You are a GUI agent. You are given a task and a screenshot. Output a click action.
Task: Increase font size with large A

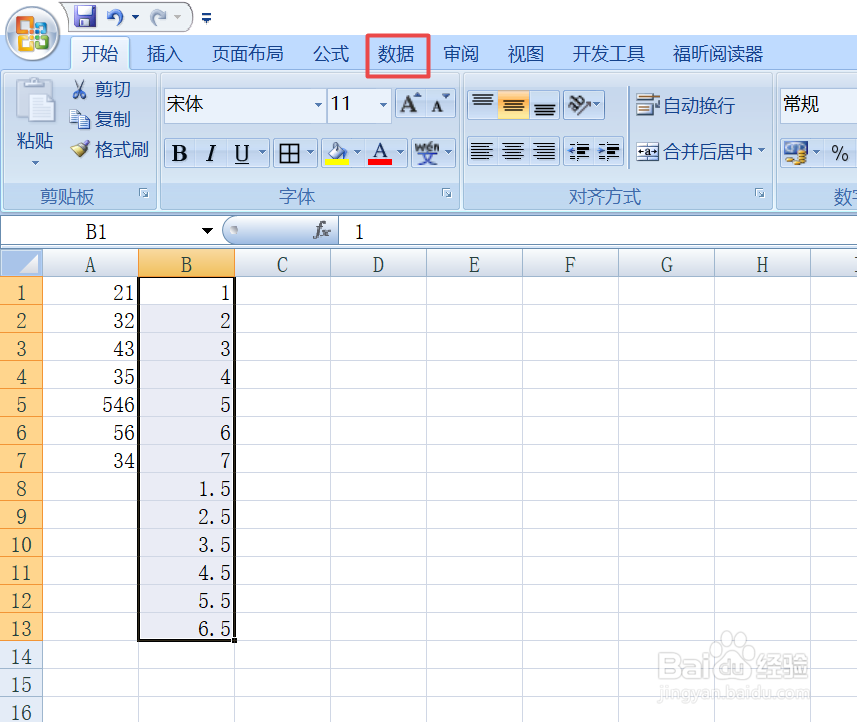coord(410,103)
